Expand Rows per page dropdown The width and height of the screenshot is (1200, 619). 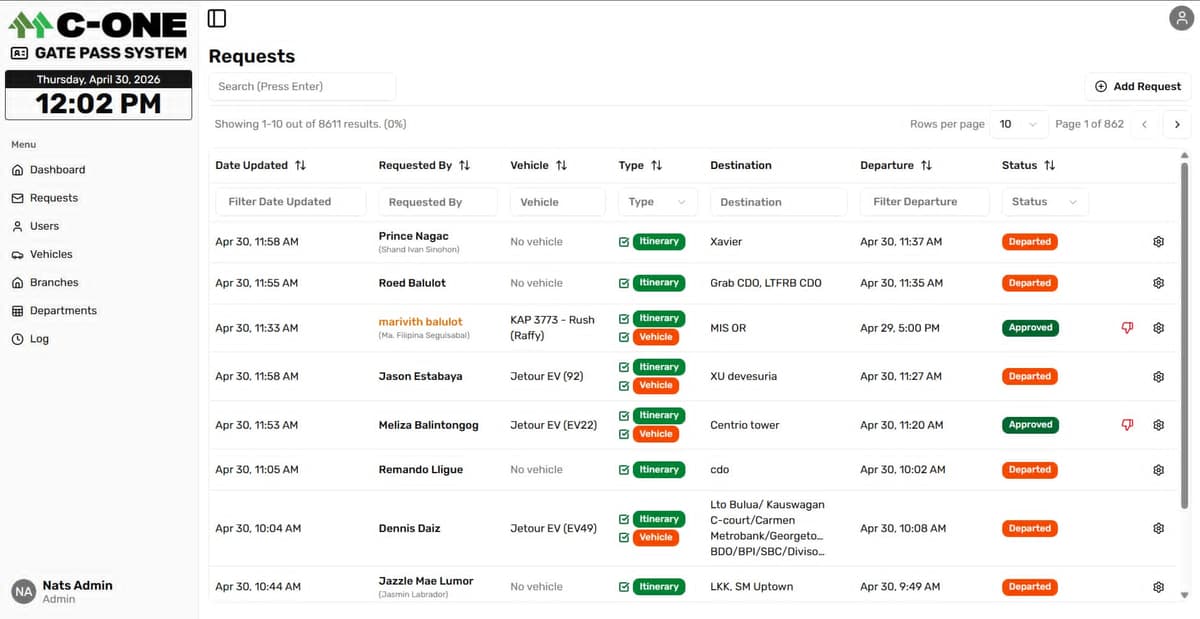(x=1019, y=124)
